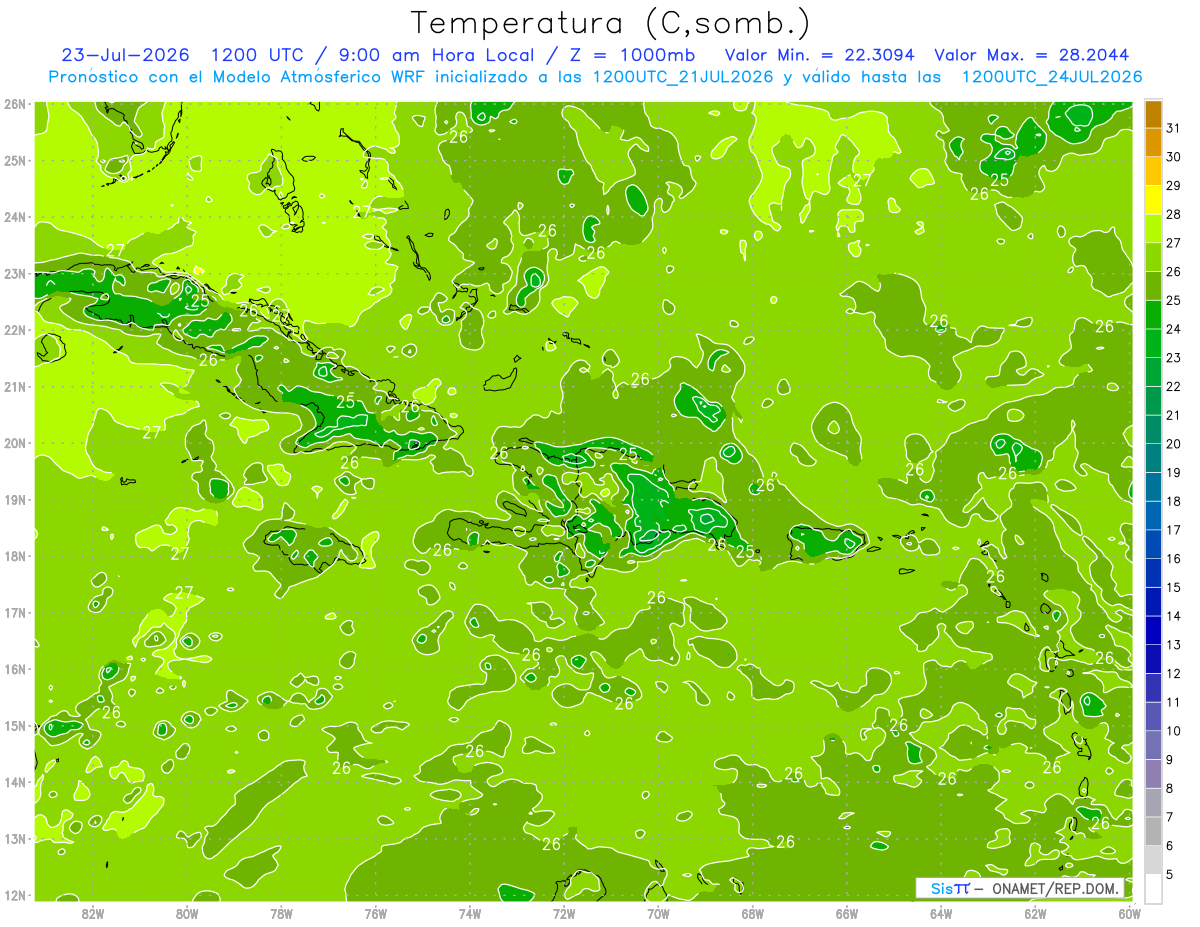Click the colorbar label '8'
Image resolution: width=1200 pixels, height=927 pixels.
[1170, 788]
